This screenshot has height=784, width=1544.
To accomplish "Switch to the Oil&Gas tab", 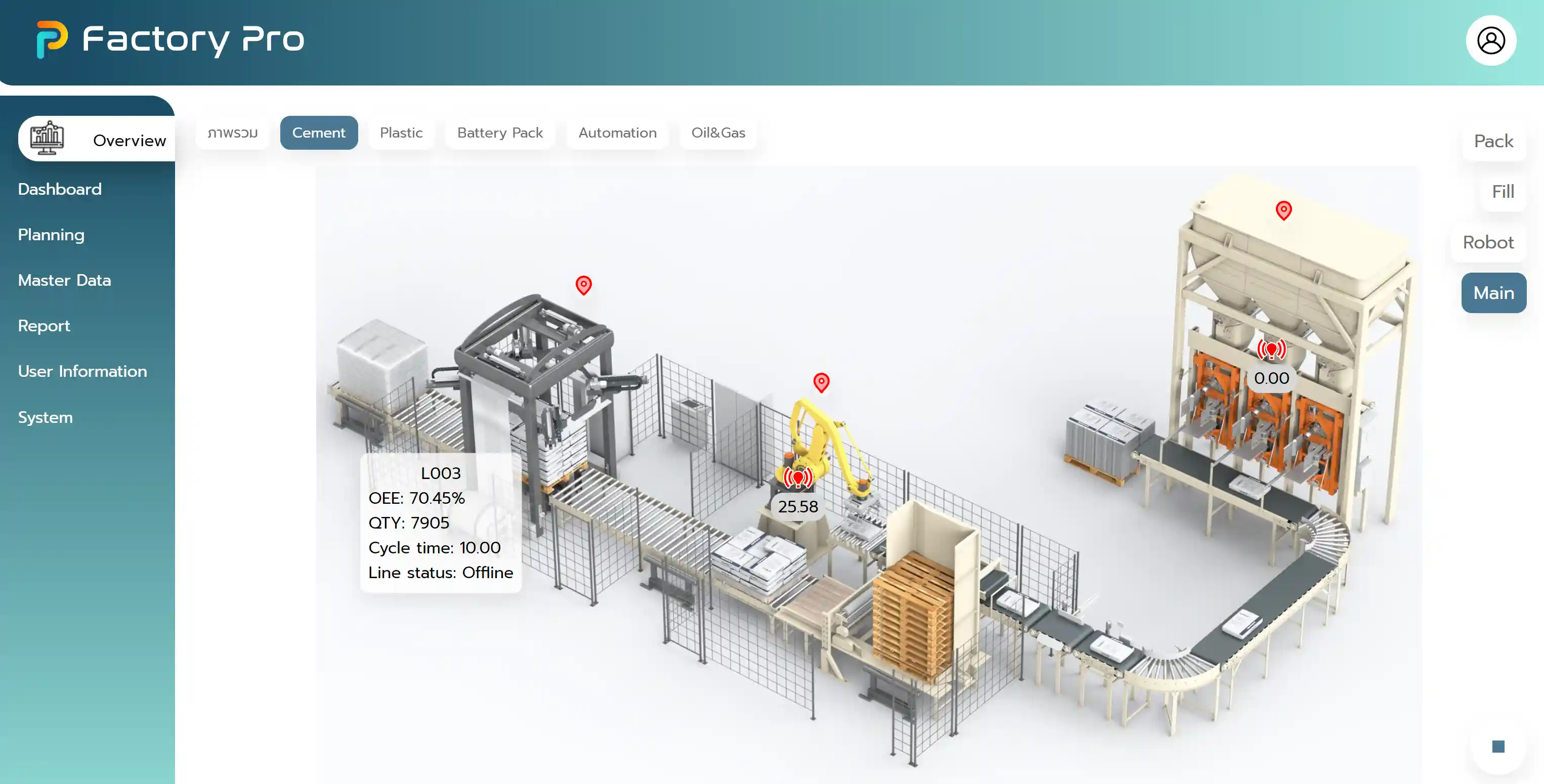I will click(718, 133).
